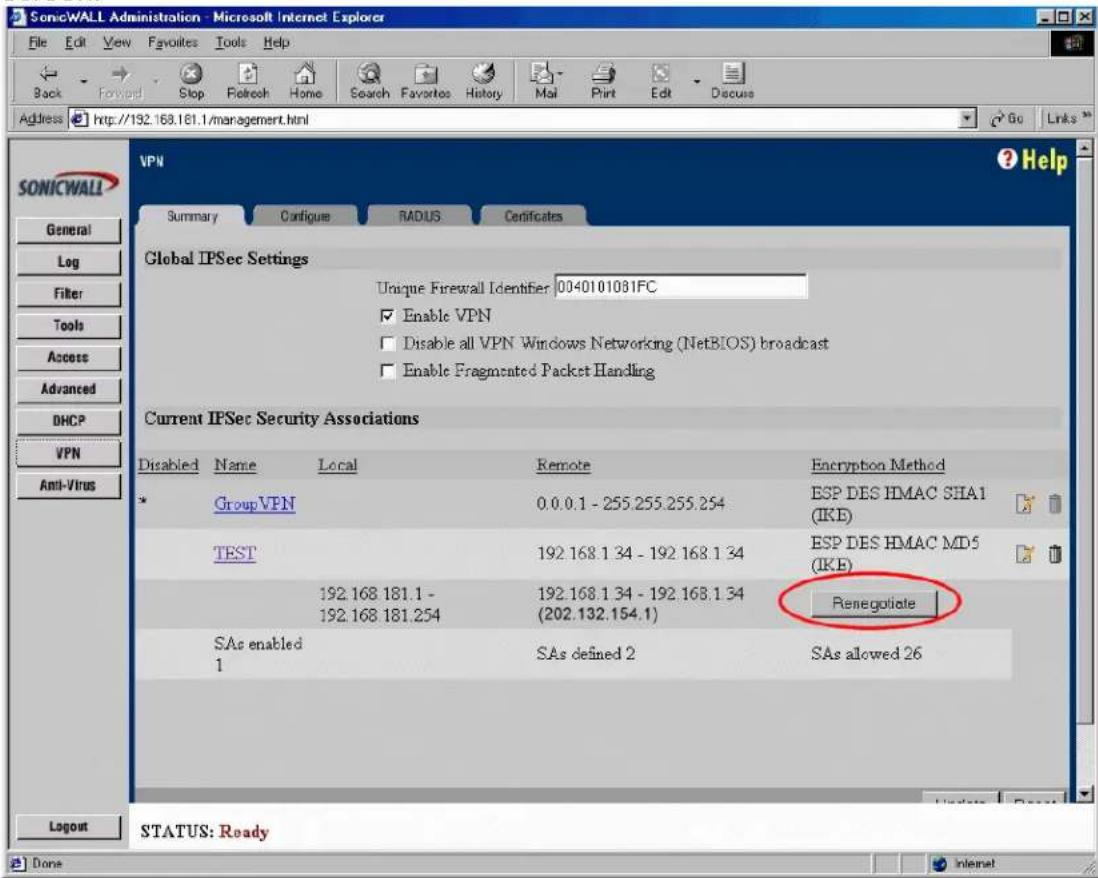Check Enable Fragmented Packet Handling
The image size is (1098, 878).
(x=387, y=370)
